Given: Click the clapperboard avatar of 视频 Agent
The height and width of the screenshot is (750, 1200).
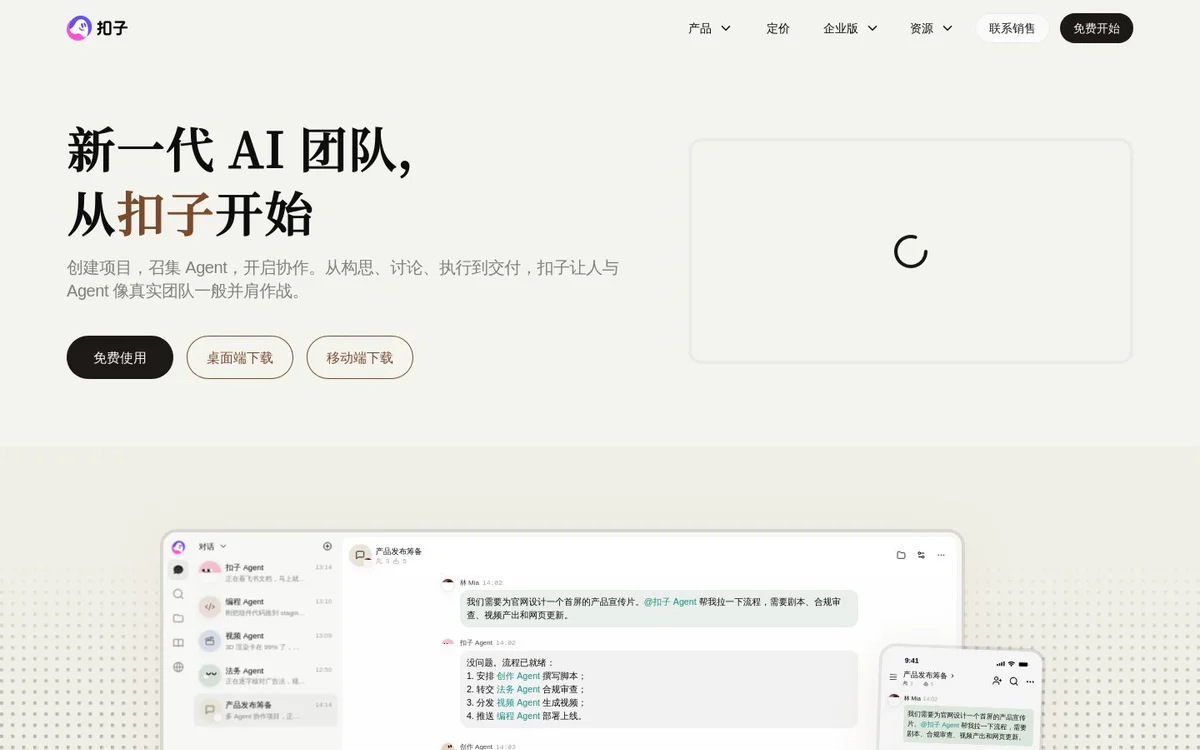Looking at the screenshot, I should 209,641.
